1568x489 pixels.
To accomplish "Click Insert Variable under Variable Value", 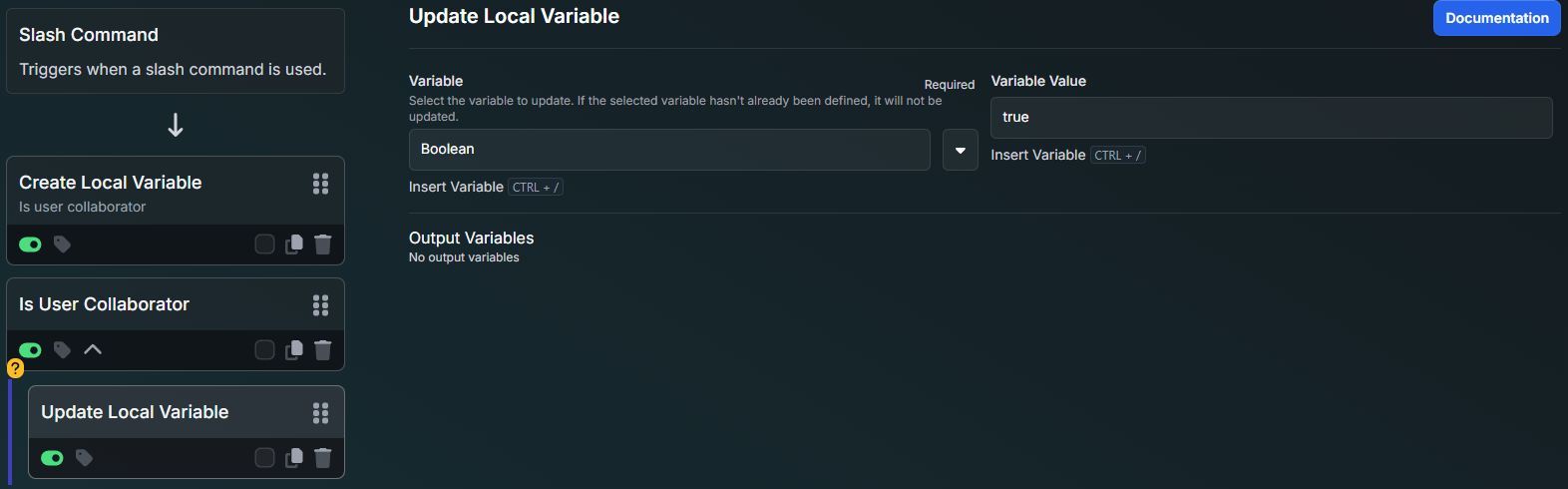I will coord(1038,155).
